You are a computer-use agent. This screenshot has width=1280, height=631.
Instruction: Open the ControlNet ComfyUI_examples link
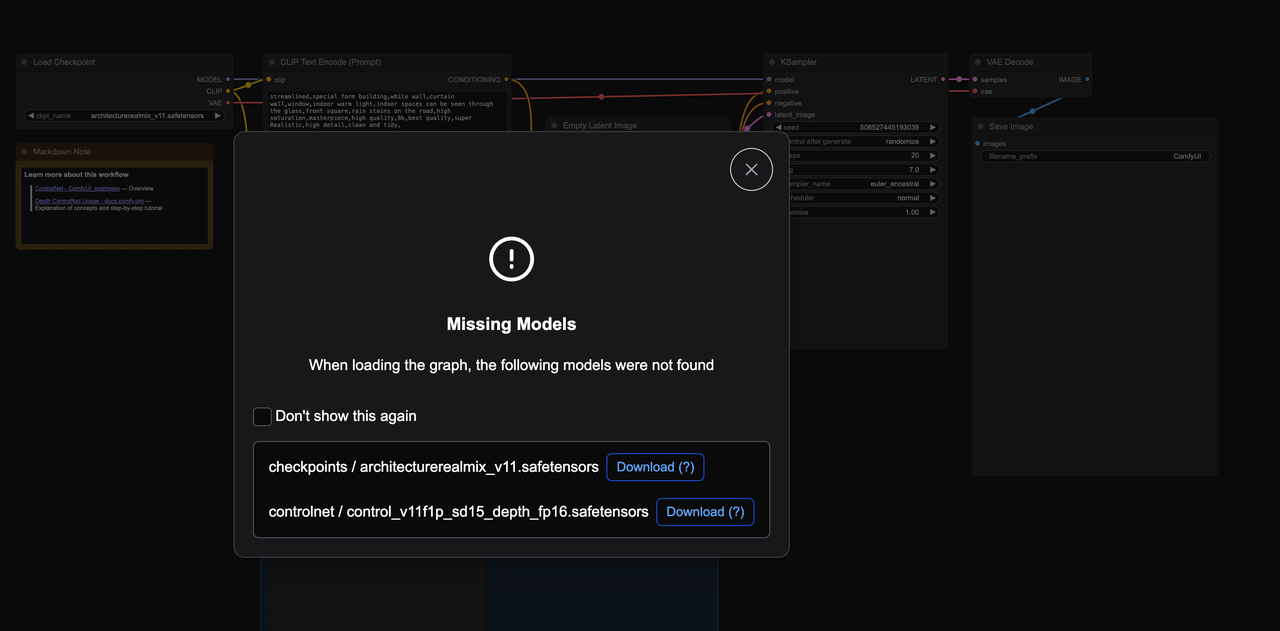pyautogui.click(x=77, y=188)
